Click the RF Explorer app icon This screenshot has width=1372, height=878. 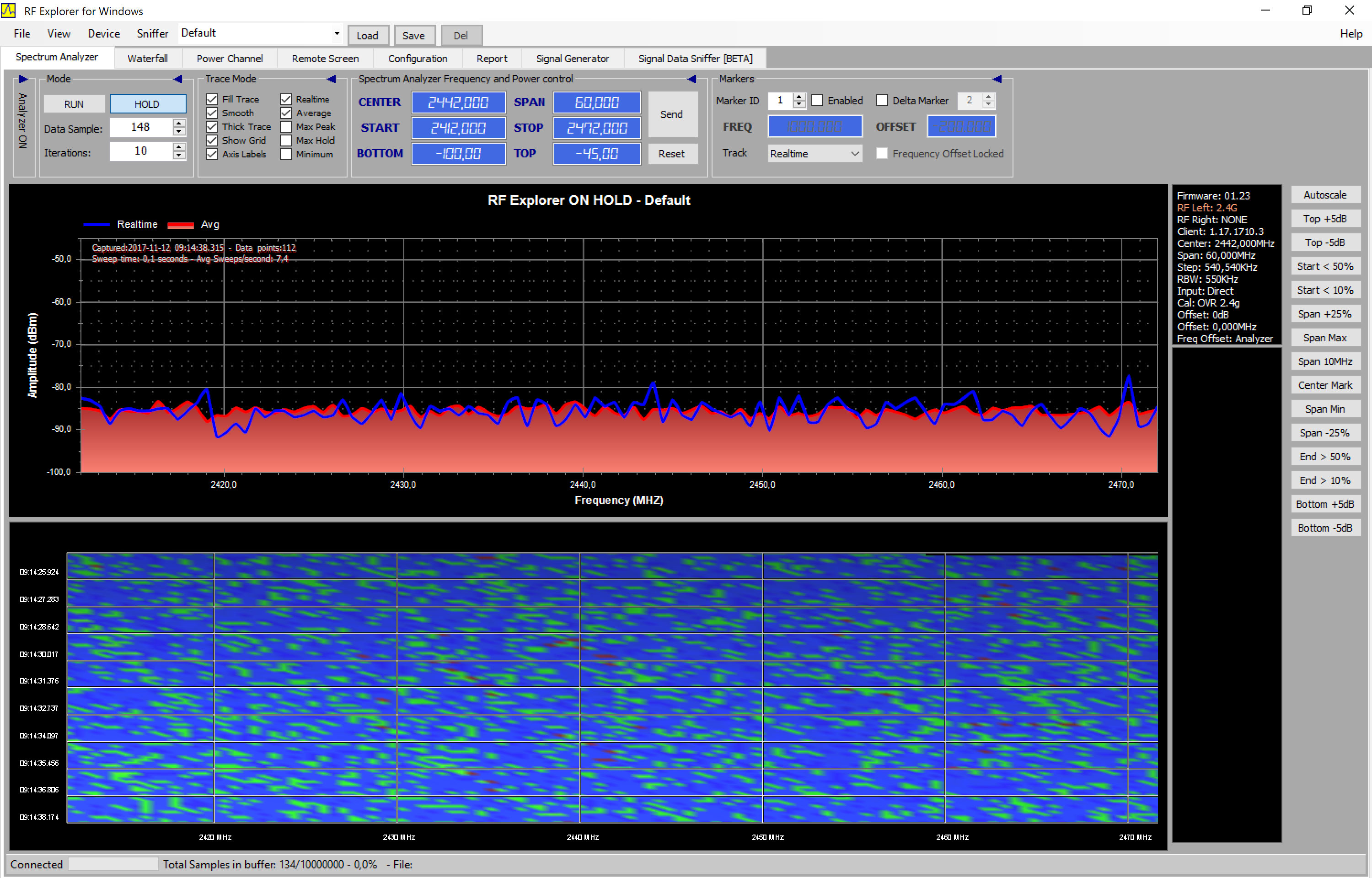pyautogui.click(x=9, y=11)
